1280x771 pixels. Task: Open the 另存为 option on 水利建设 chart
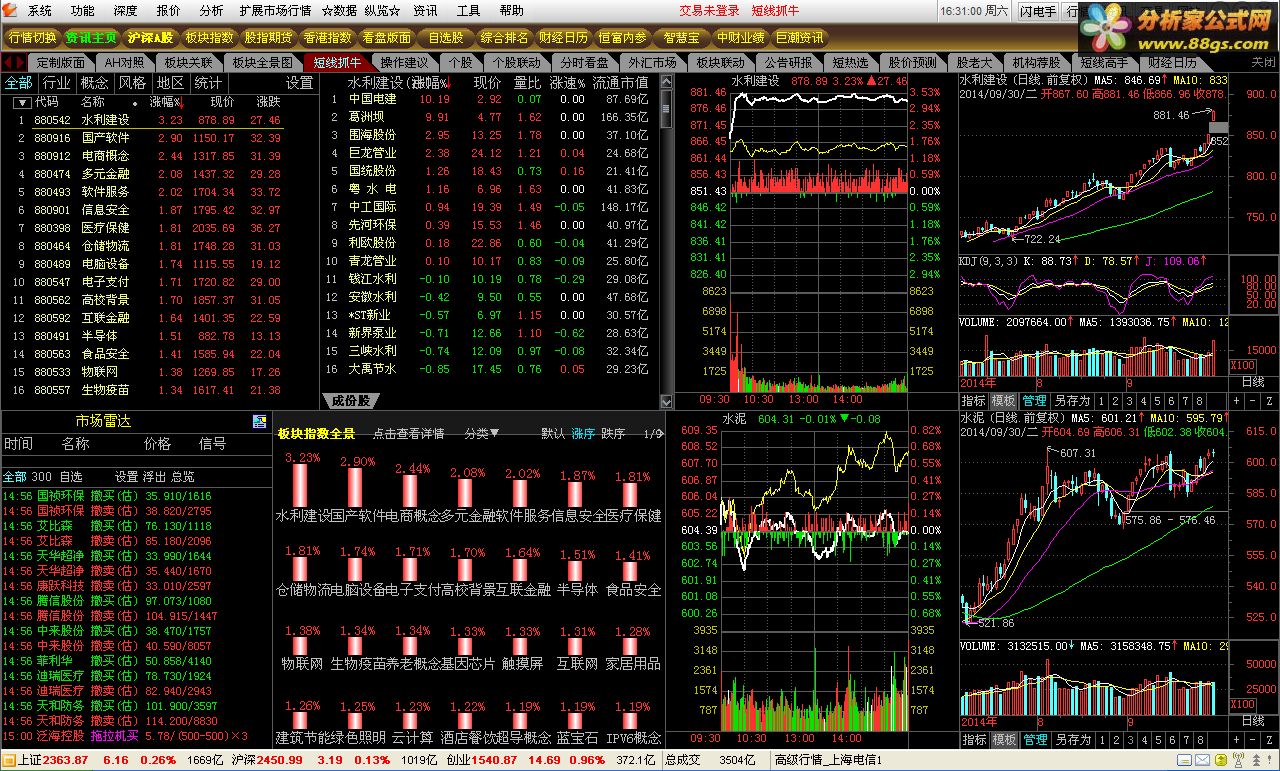click(x=1073, y=400)
